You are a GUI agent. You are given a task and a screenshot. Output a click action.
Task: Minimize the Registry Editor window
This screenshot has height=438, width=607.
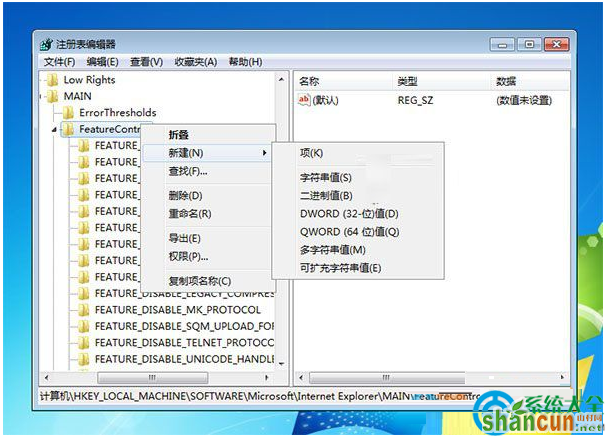click(502, 45)
